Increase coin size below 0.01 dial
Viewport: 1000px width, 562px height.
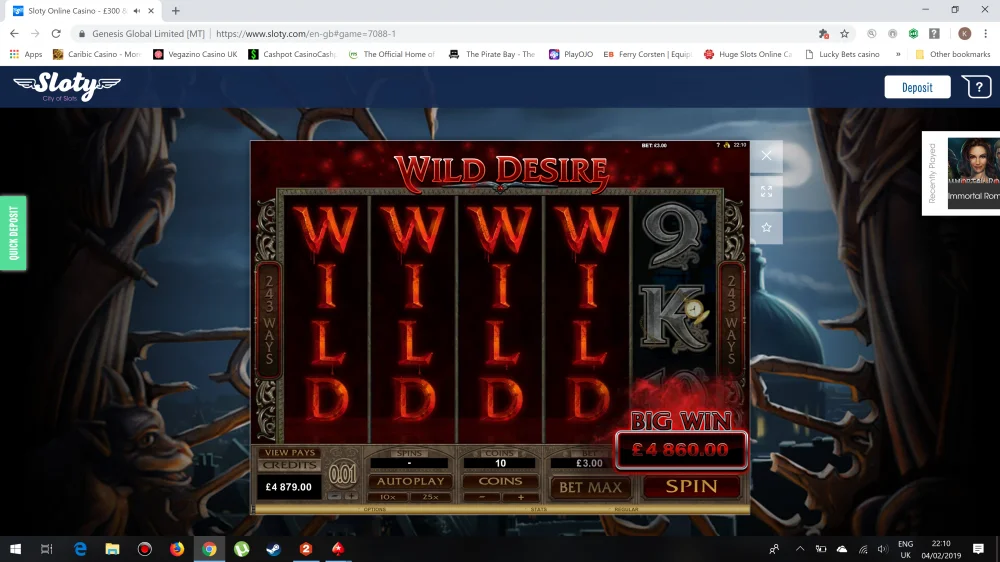[x=351, y=496]
